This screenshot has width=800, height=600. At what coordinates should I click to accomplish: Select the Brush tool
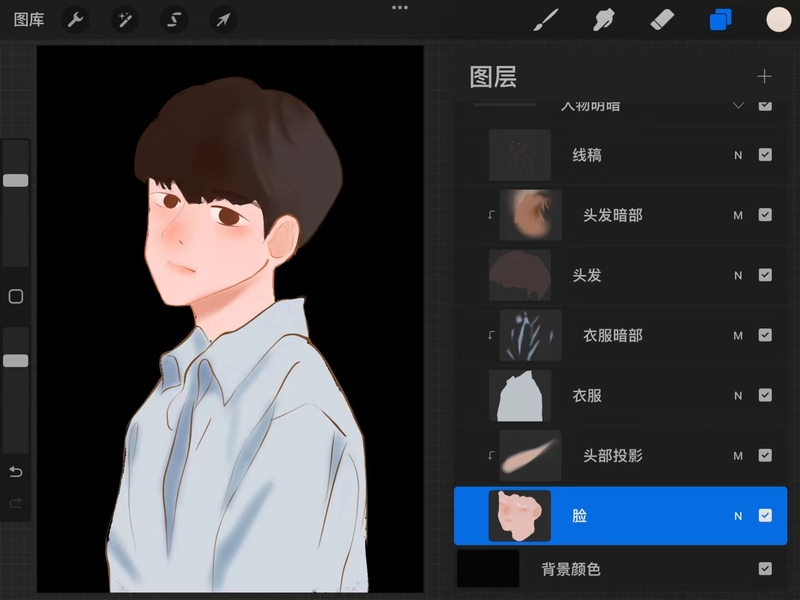tap(545, 20)
